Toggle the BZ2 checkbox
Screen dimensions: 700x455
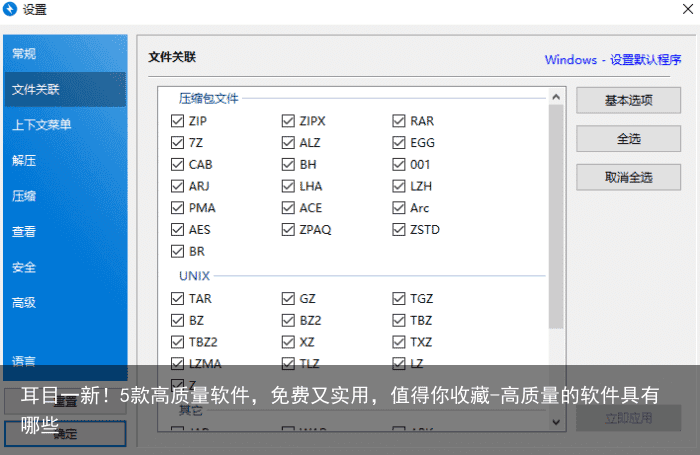(x=289, y=321)
